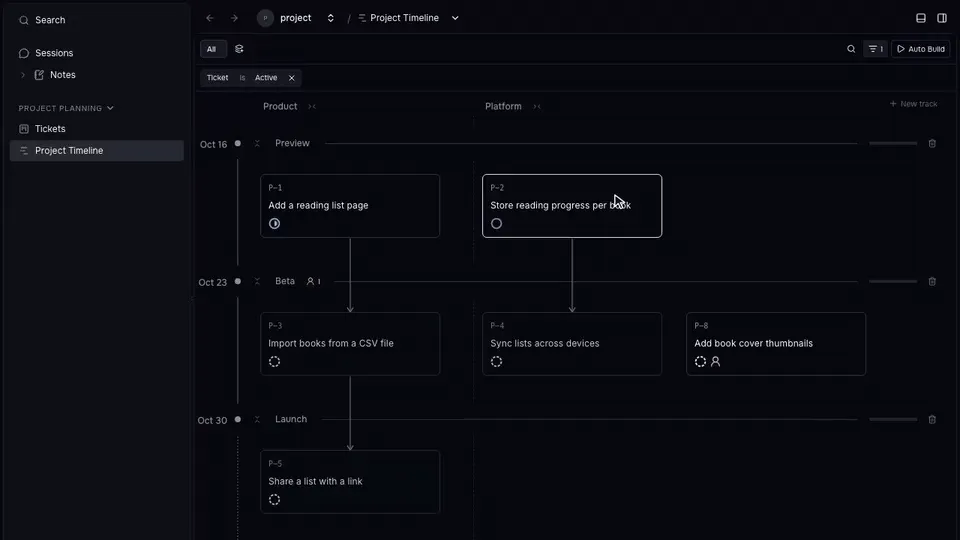Collapse the Beta milestone
The height and width of the screenshot is (540, 960).
(x=257, y=282)
